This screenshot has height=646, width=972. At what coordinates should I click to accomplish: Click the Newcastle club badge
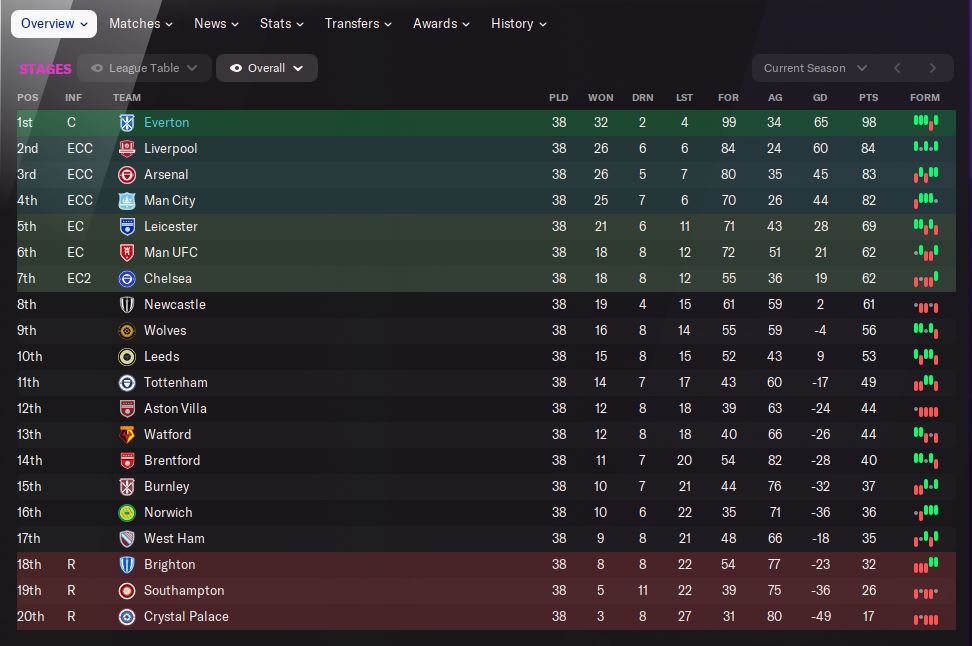[127, 304]
